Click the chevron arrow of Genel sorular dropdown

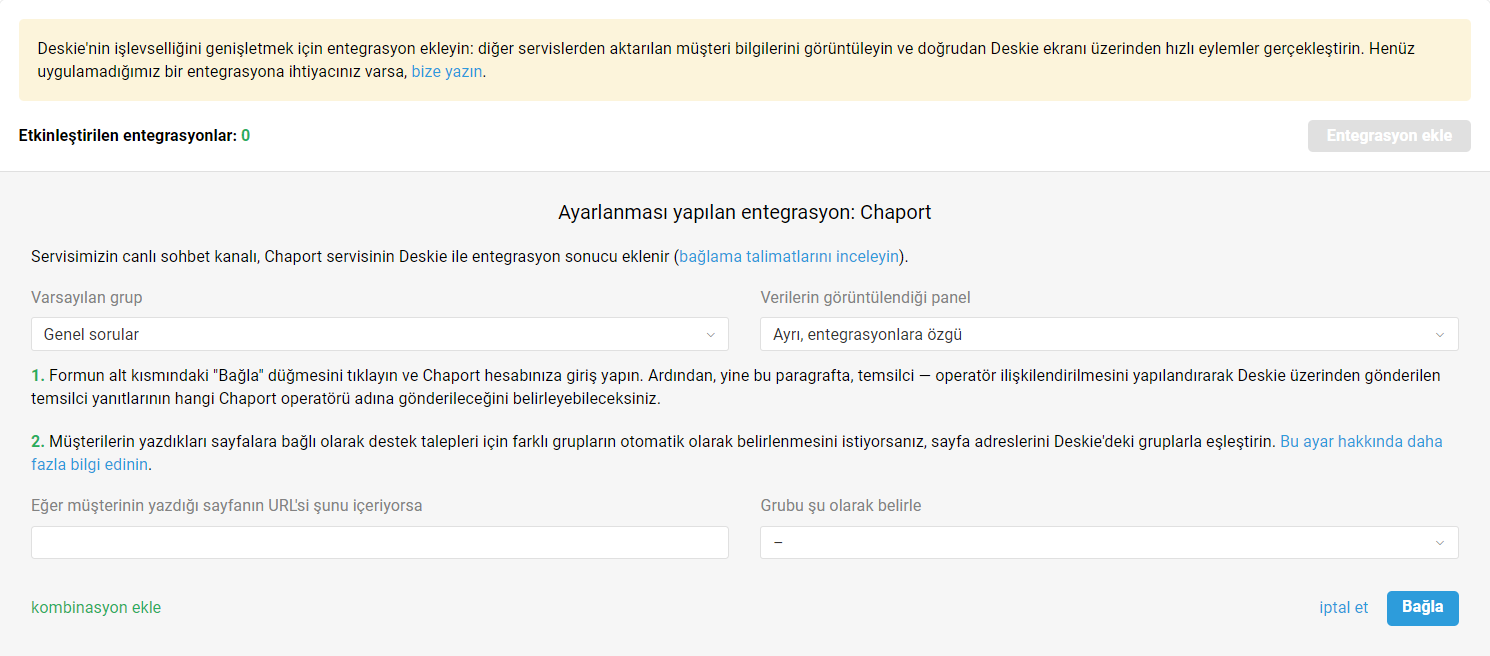pos(711,335)
